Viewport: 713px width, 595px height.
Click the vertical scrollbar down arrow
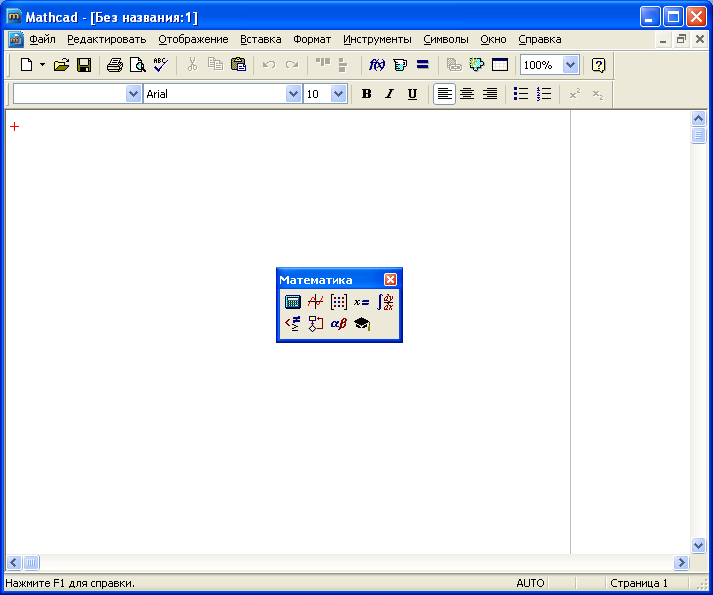point(698,545)
